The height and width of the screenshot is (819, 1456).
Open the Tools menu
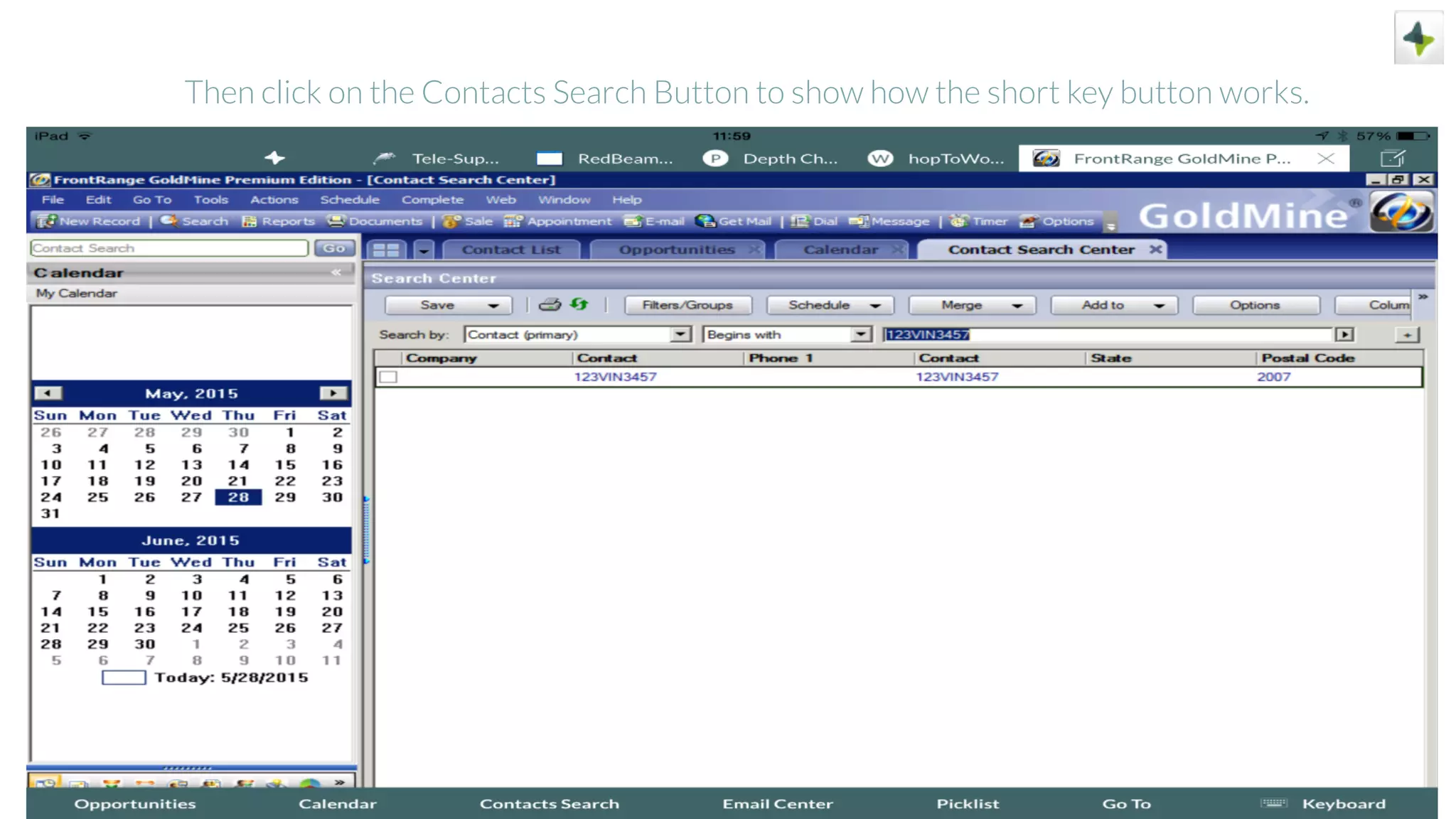[x=211, y=200]
